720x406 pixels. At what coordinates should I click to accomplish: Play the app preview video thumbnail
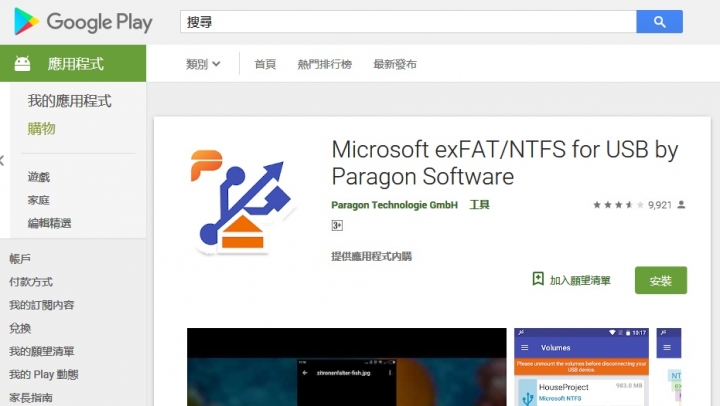347,367
